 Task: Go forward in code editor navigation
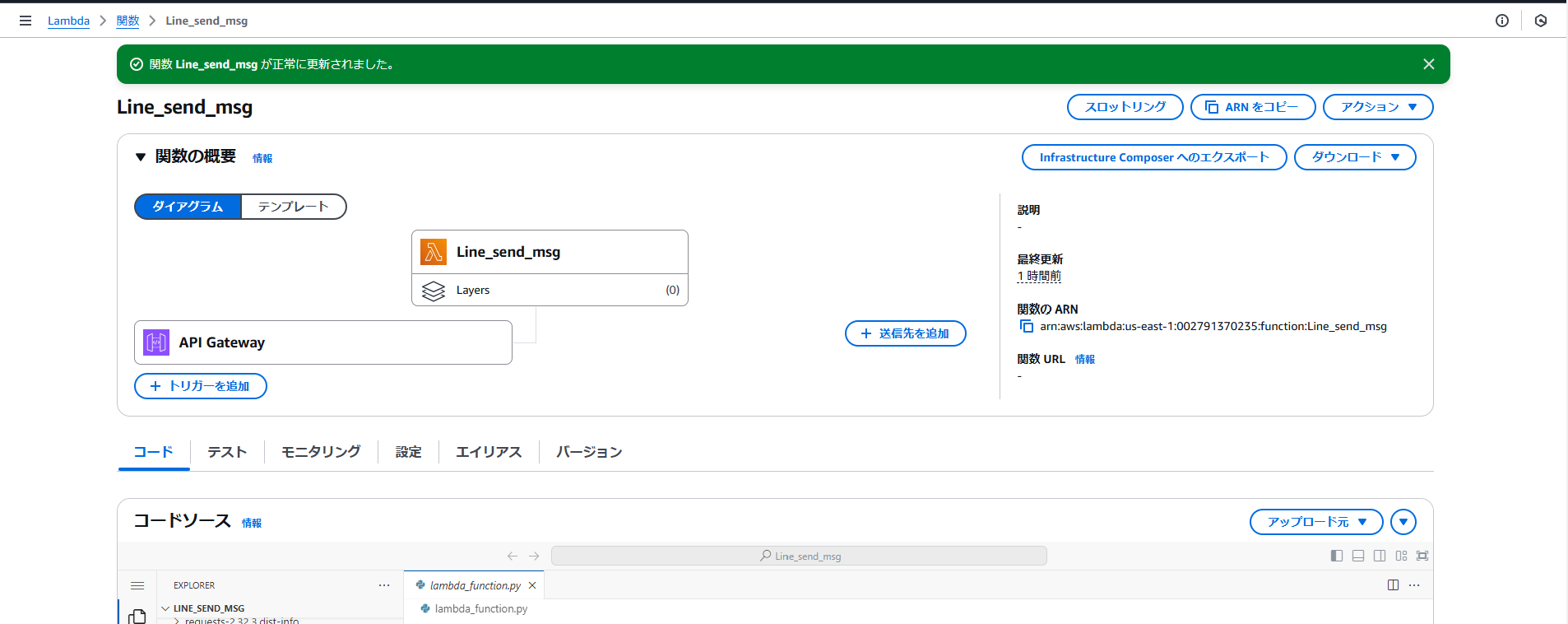pos(534,556)
